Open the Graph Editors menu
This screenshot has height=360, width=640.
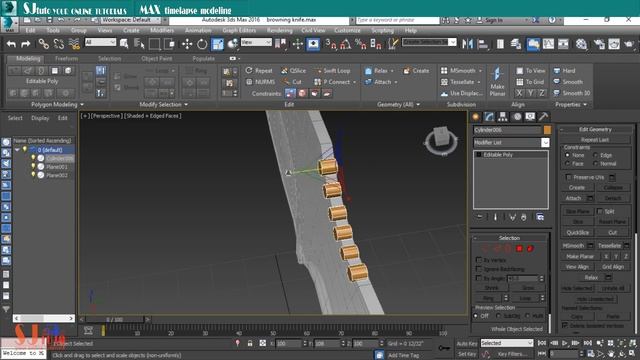click(239, 30)
